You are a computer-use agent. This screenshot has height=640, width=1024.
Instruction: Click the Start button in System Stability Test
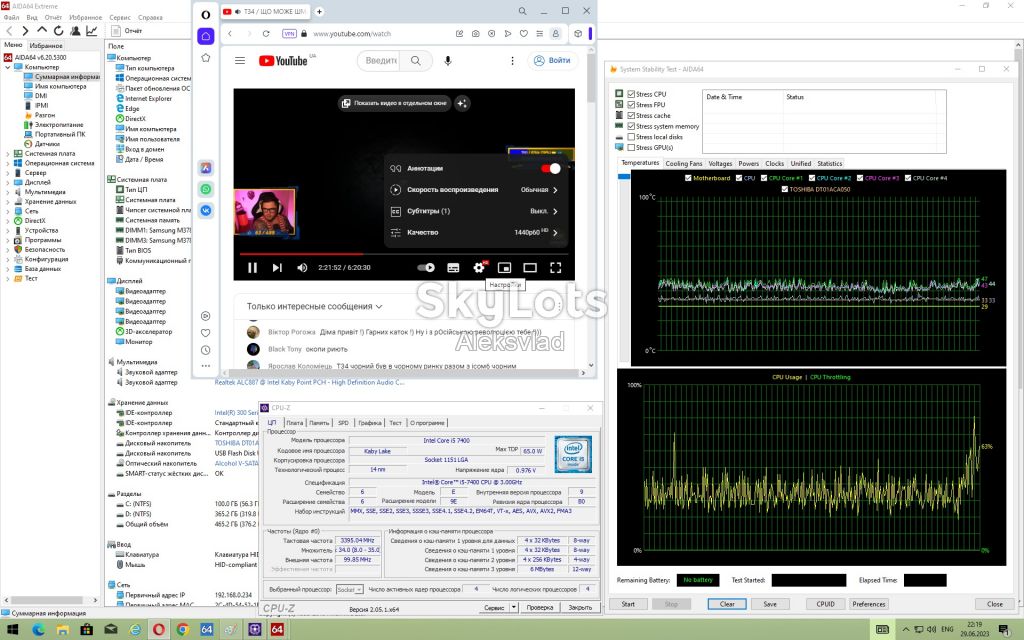628,604
